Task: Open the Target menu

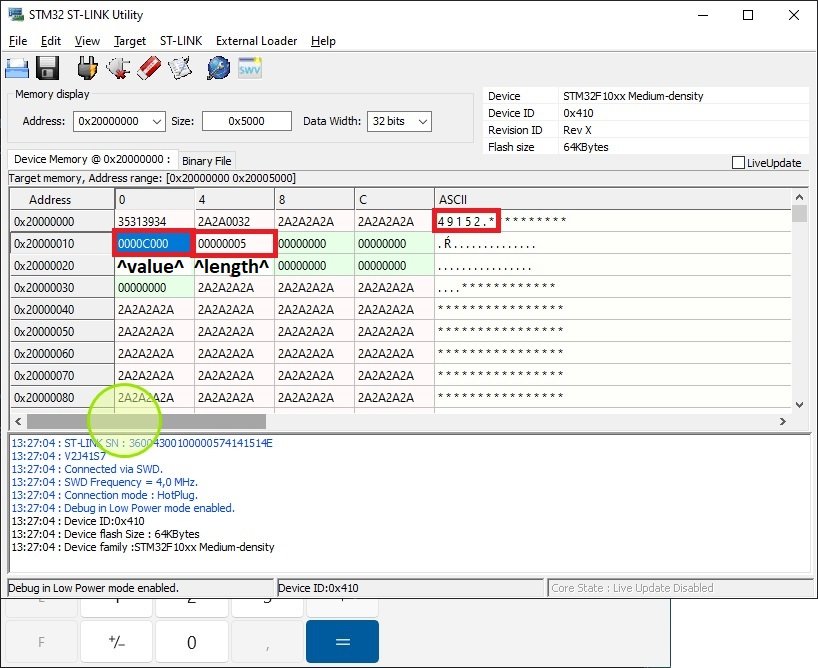Action: [x=130, y=41]
